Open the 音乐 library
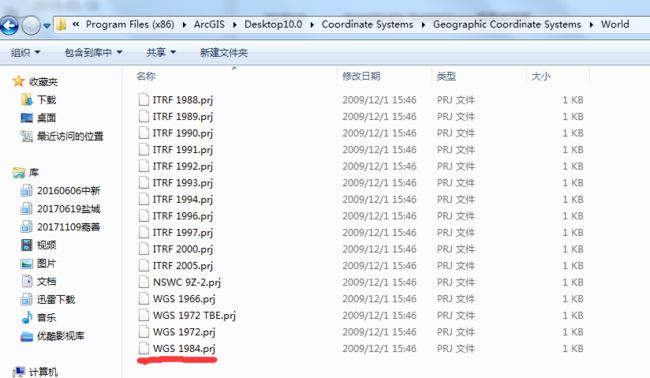The width and height of the screenshot is (650, 378). click(x=46, y=318)
